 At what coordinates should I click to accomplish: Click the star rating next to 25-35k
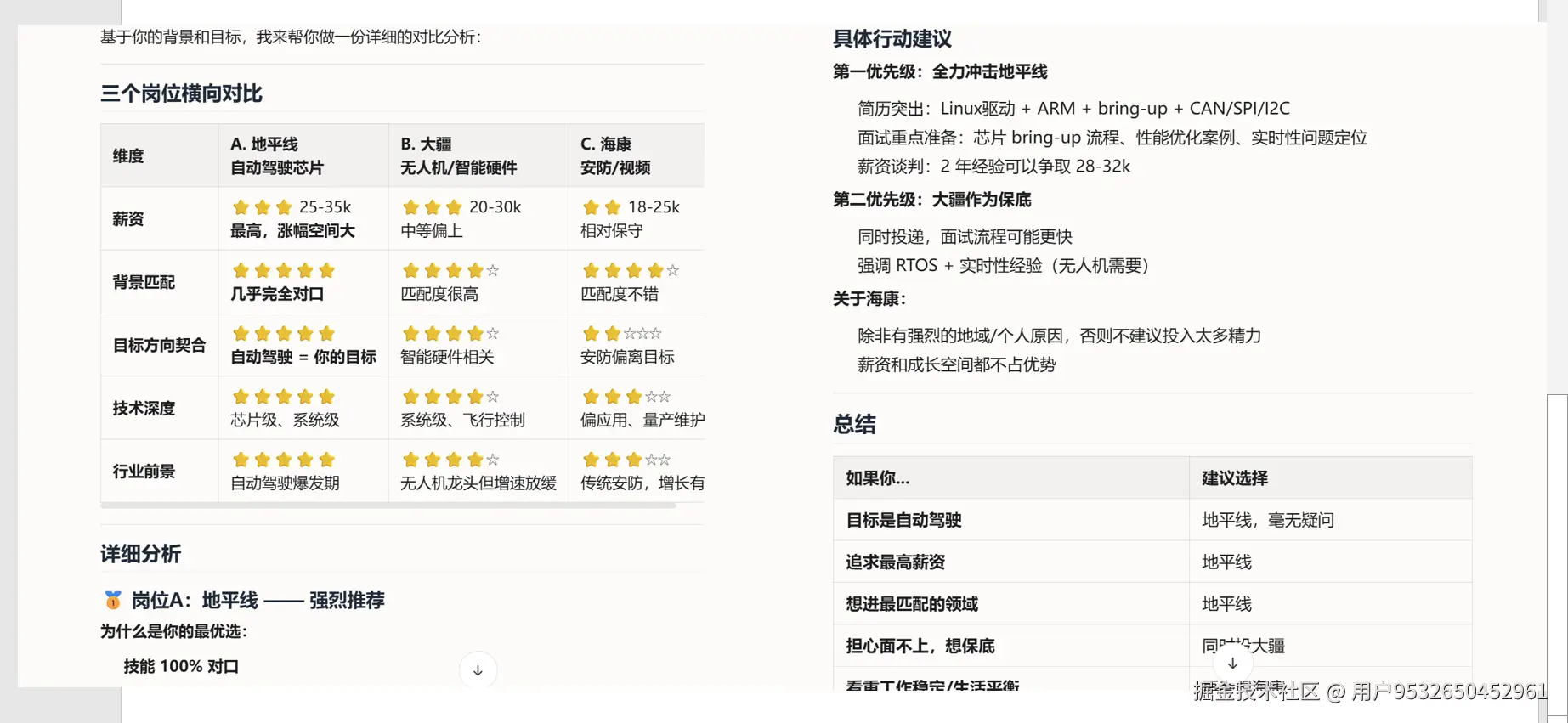click(262, 207)
